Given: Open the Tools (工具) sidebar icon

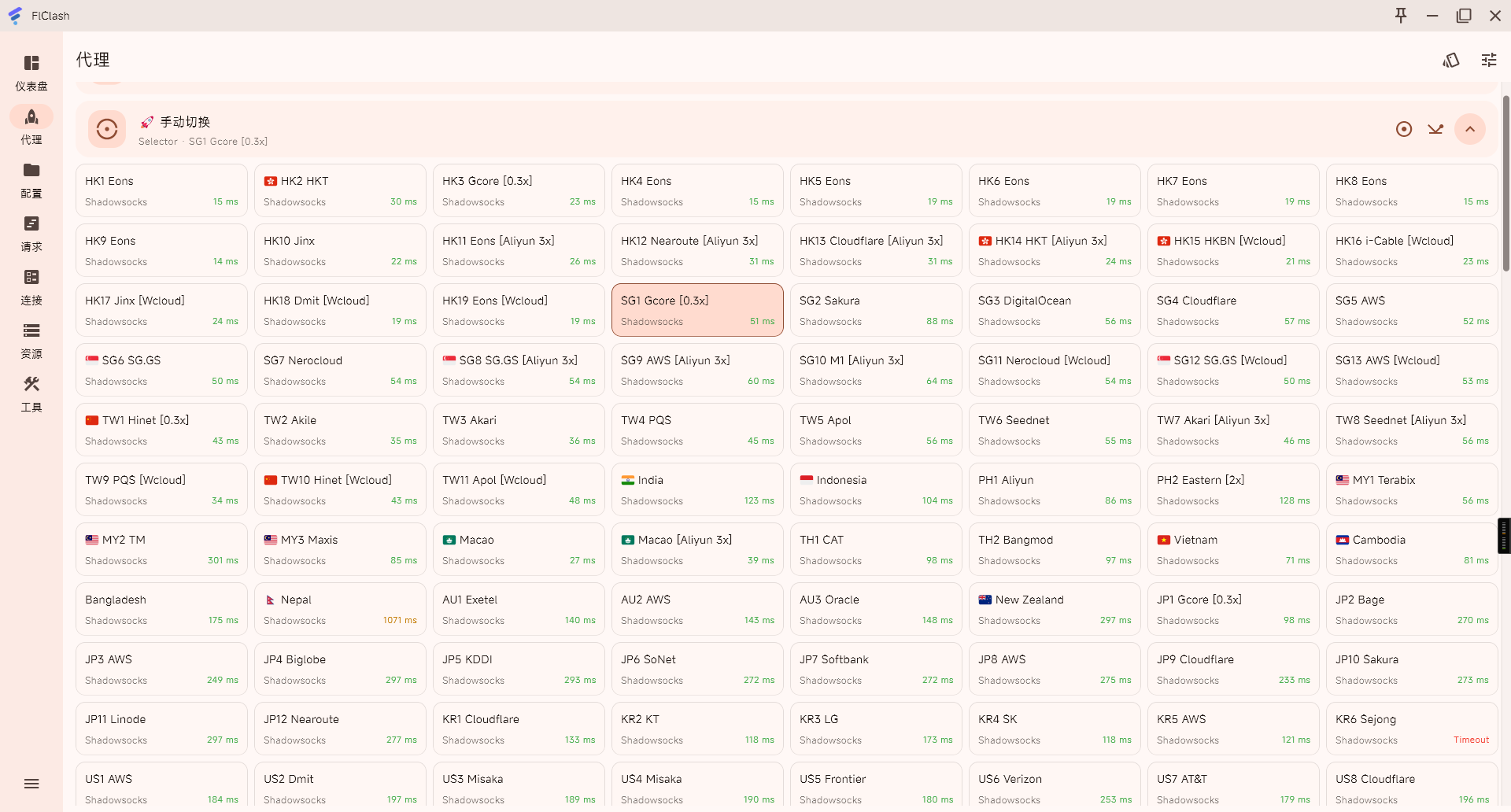Looking at the screenshot, I should tap(31, 384).
